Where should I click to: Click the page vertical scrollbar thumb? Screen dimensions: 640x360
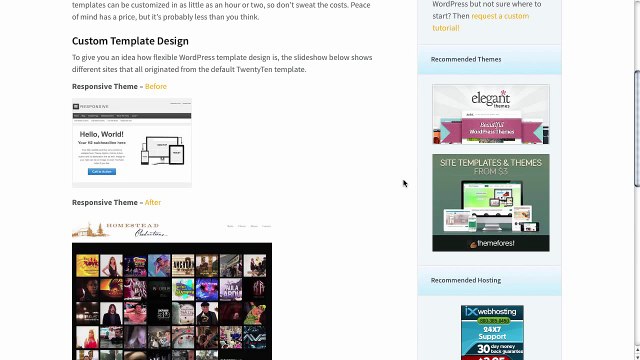click(x=637, y=128)
